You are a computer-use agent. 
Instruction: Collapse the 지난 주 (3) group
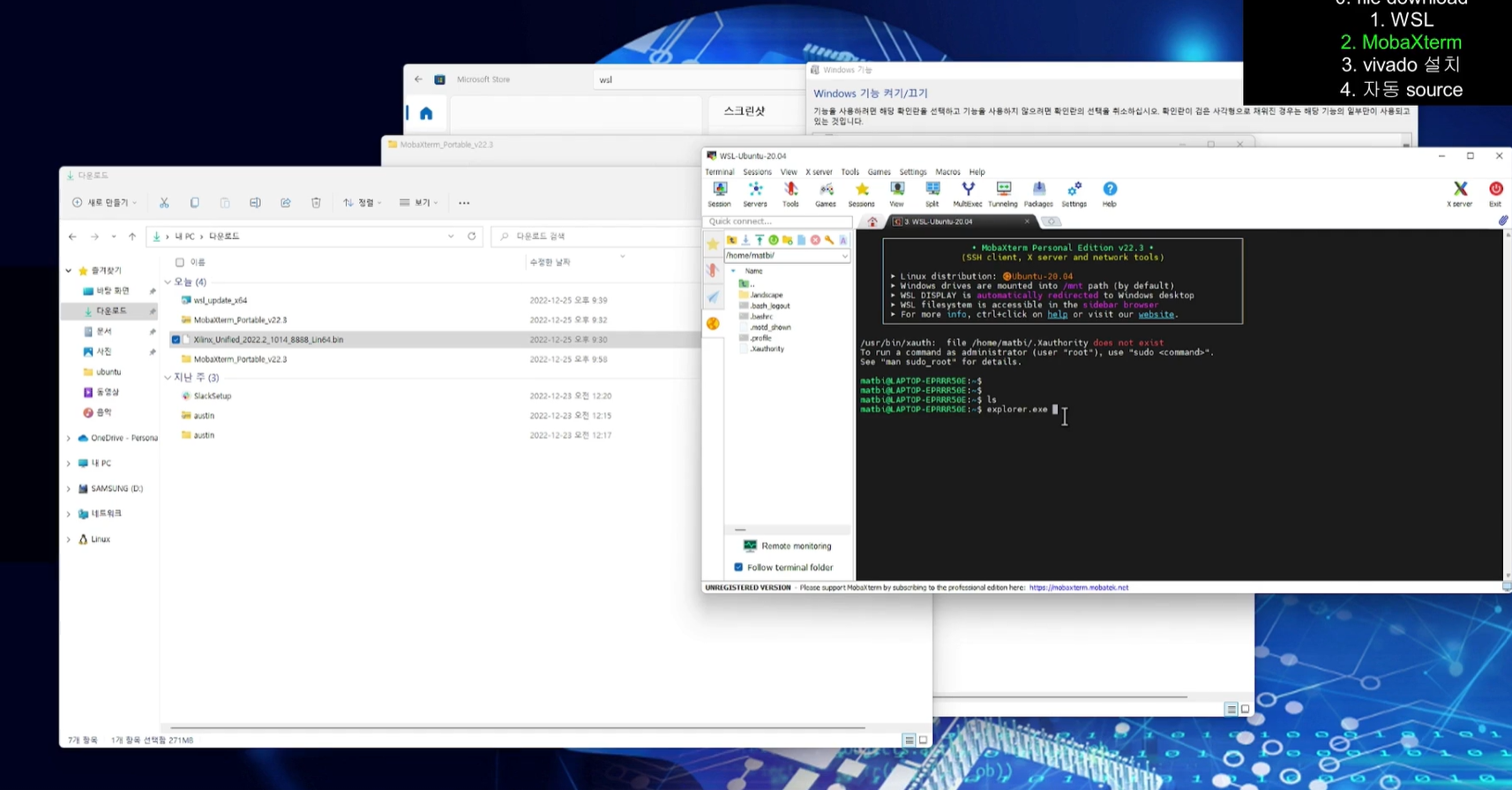pyautogui.click(x=168, y=377)
